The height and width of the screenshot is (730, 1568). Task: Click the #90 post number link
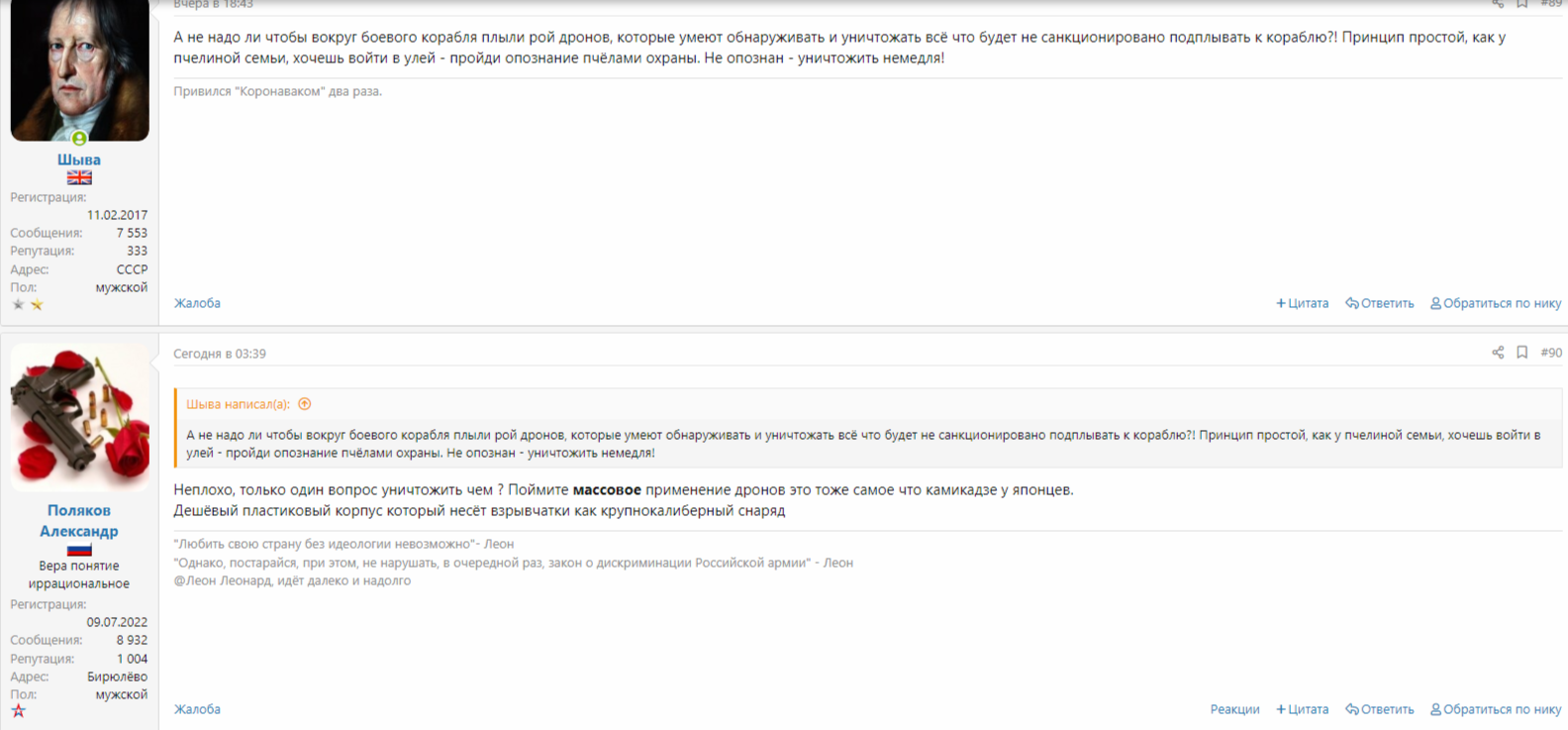pos(1551,353)
